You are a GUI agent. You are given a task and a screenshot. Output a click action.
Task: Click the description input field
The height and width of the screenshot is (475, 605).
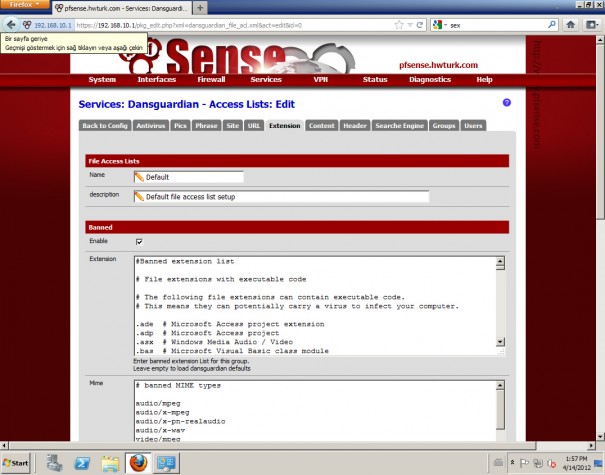pos(281,197)
